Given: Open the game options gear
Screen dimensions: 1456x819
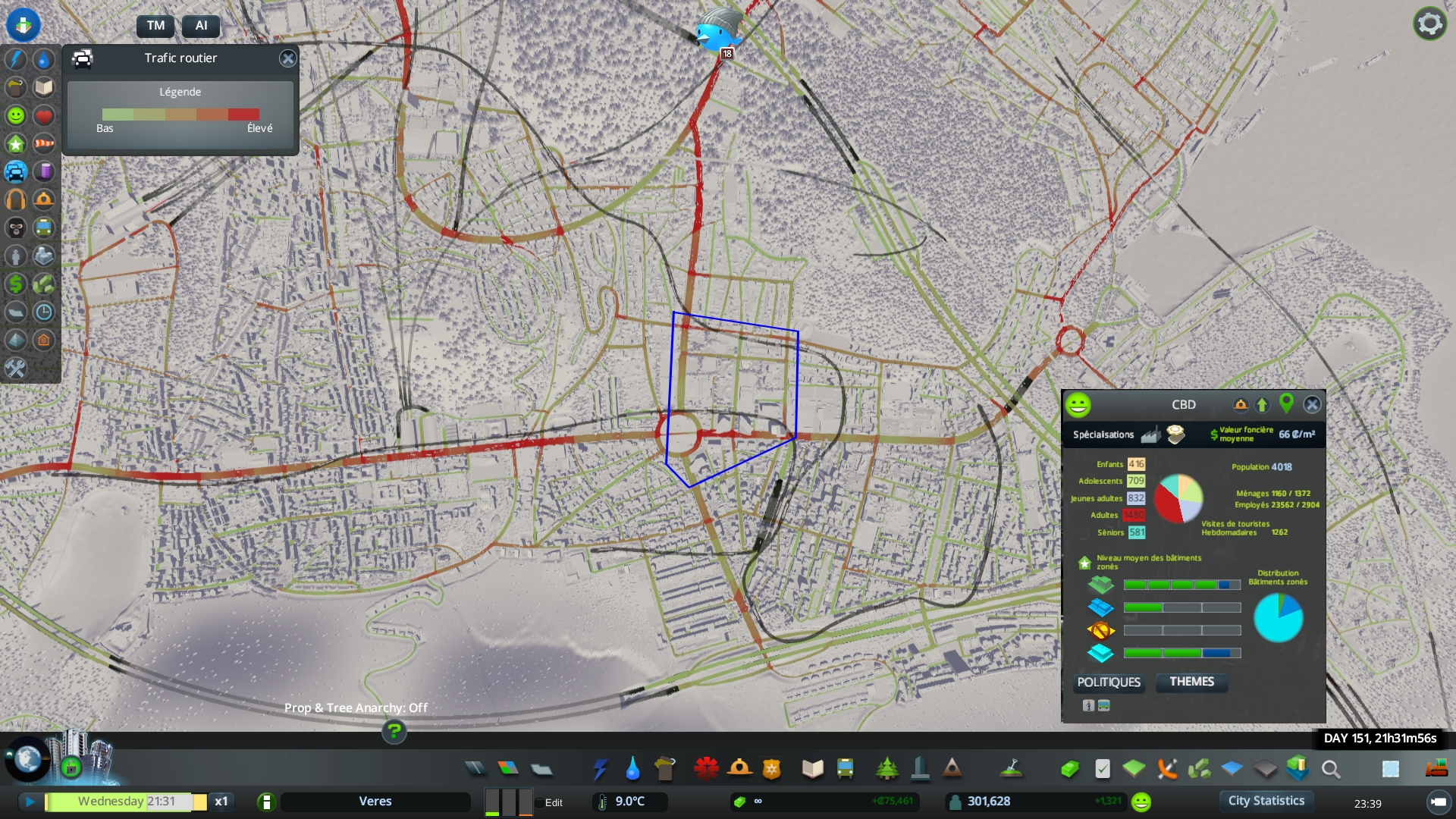Looking at the screenshot, I should 1429,24.
